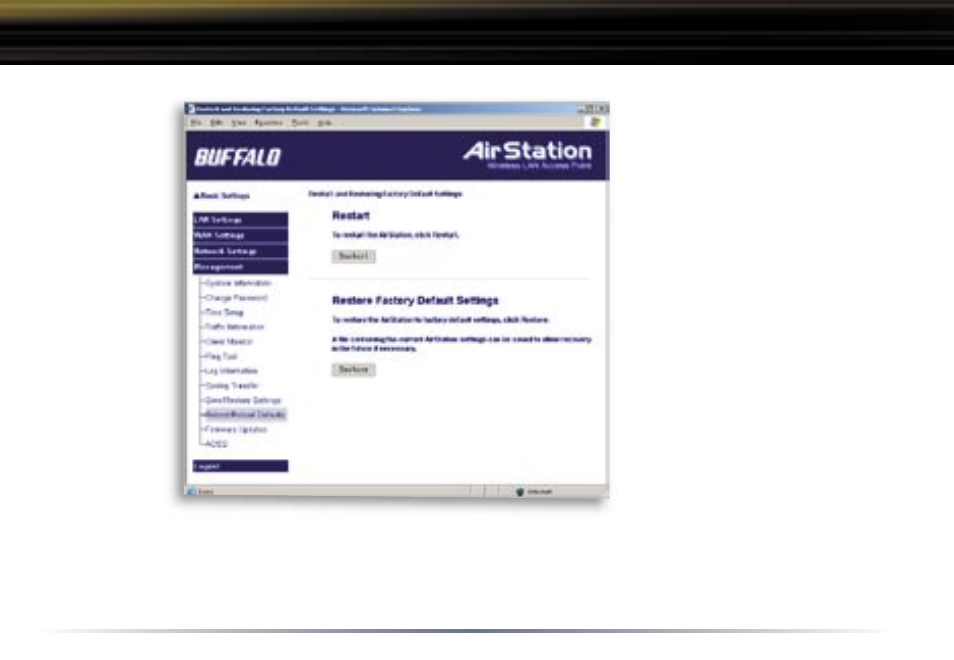Click the Restart button
This screenshot has height=660, width=954.
click(353, 256)
